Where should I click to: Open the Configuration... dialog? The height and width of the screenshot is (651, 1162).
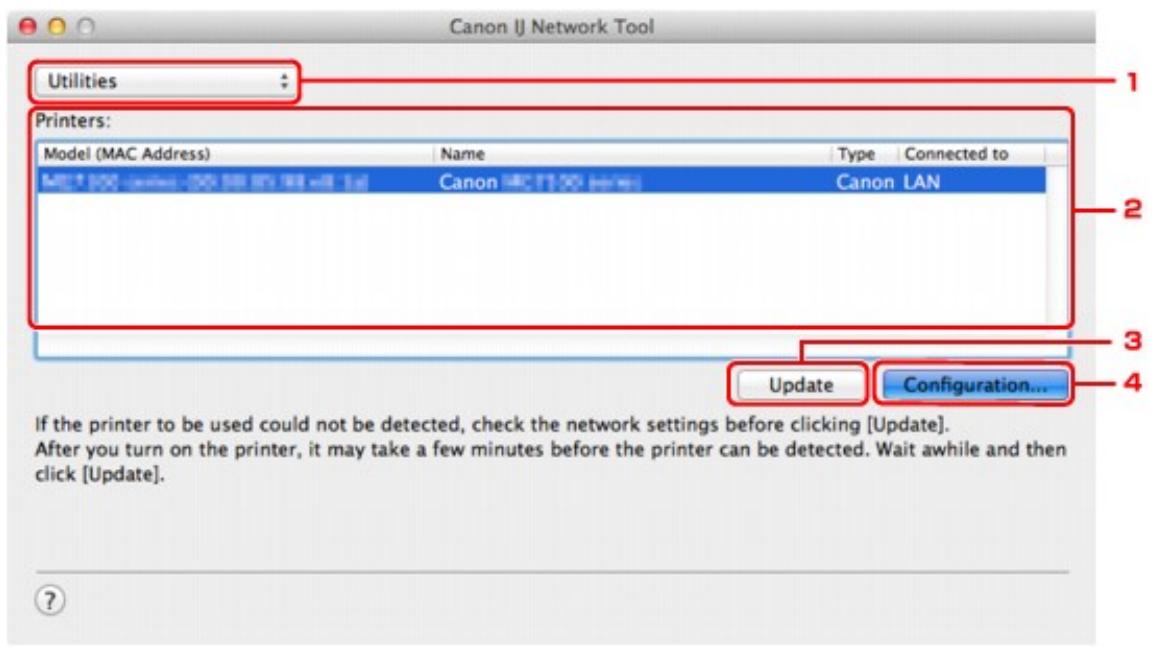974,385
